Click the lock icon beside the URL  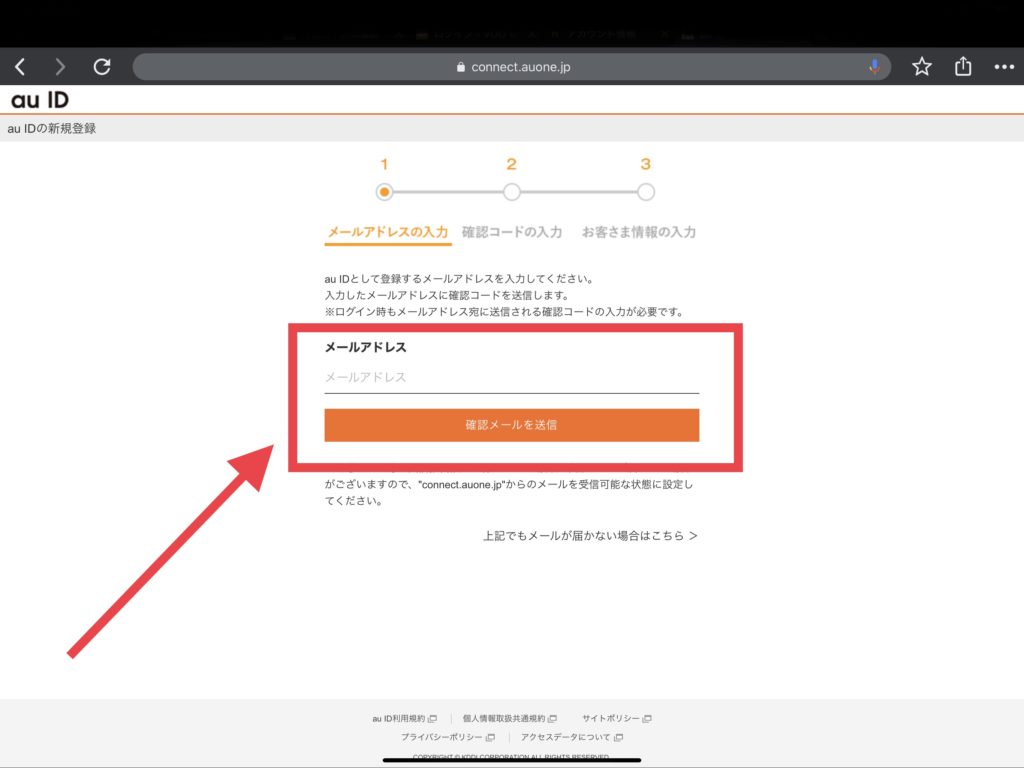tap(460, 67)
